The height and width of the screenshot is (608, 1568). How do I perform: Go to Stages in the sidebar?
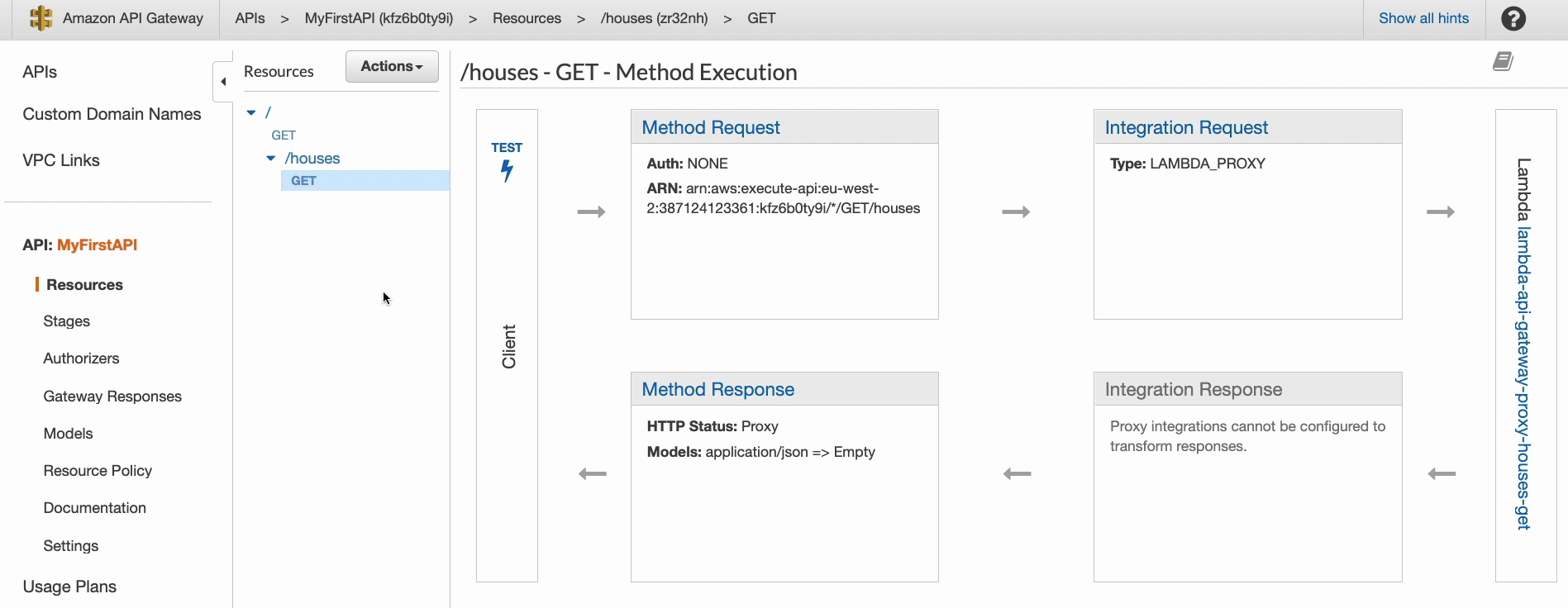[x=67, y=321]
